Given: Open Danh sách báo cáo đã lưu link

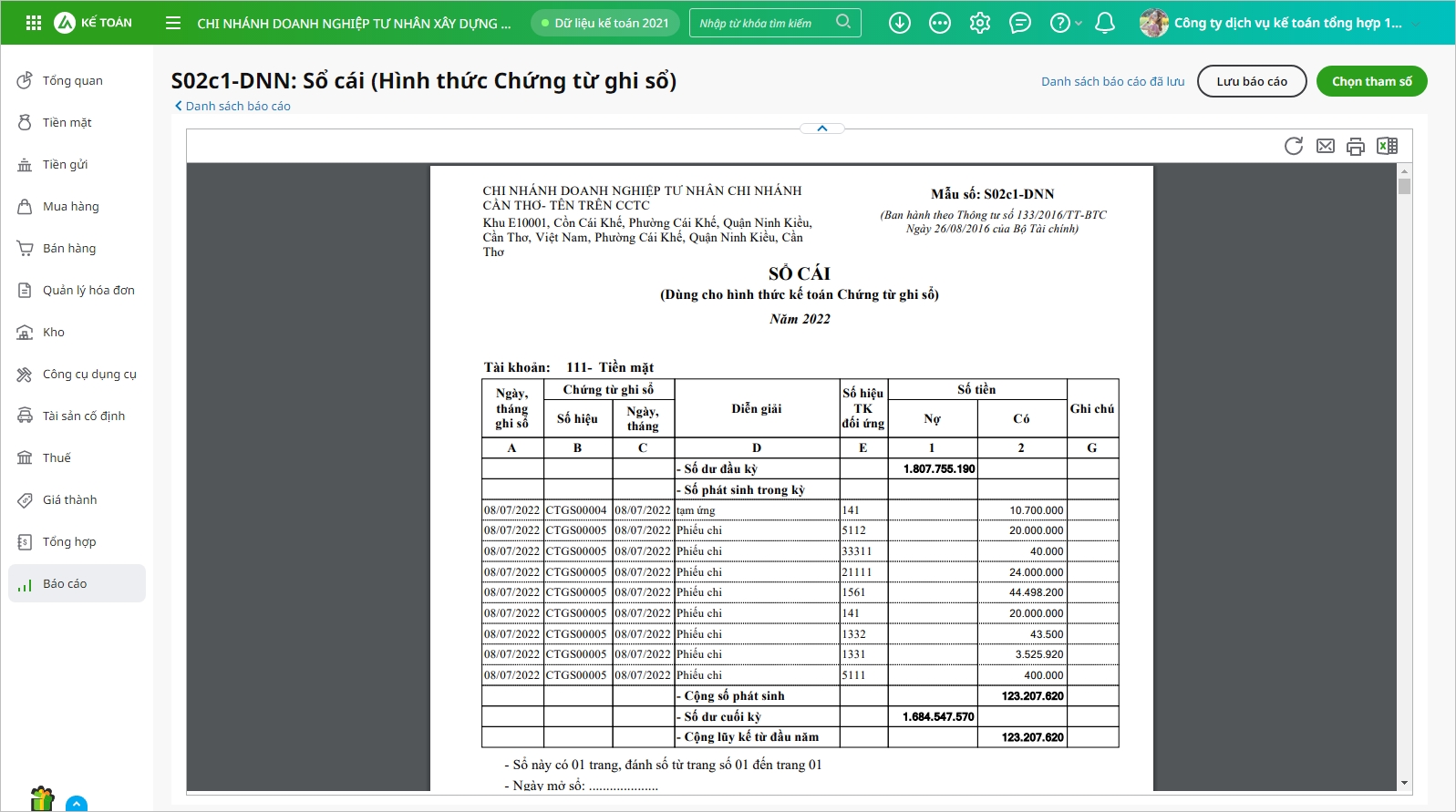Looking at the screenshot, I should click(1112, 81).
